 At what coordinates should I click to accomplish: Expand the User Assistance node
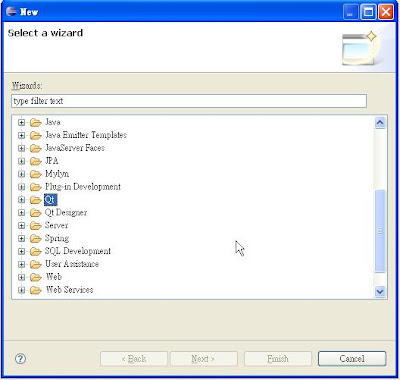click(21, 264)
